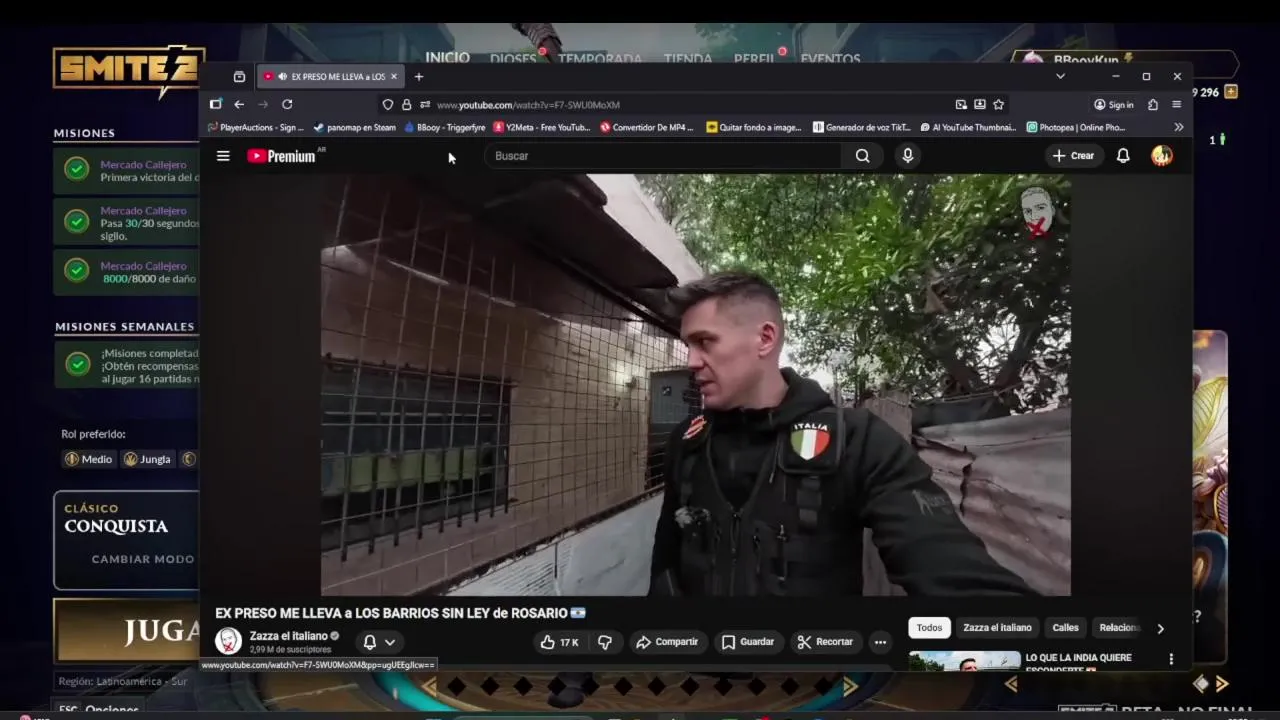Viewport: 1280px width, 720px height.
Task: Open Zazza el italiano channel name link
Action: [289, 636]
